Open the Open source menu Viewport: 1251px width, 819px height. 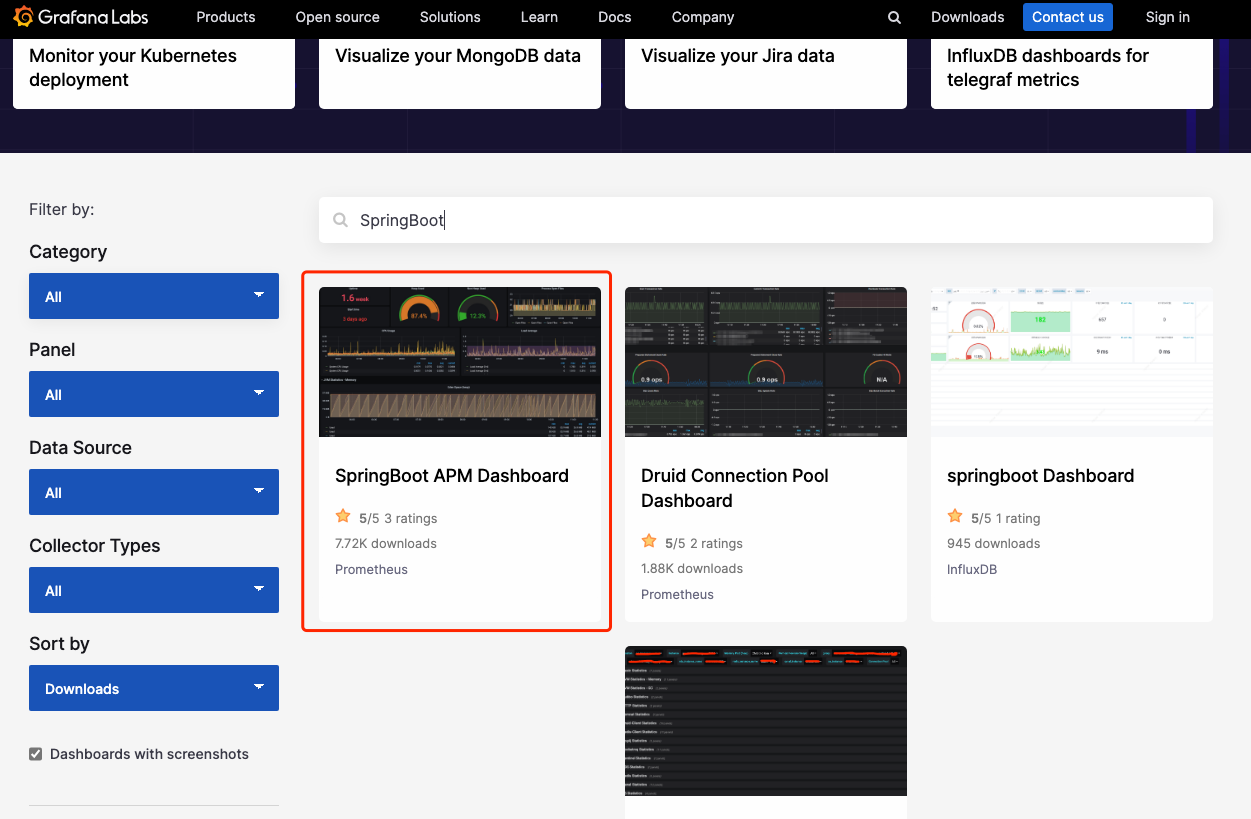[x=337, y=17]
